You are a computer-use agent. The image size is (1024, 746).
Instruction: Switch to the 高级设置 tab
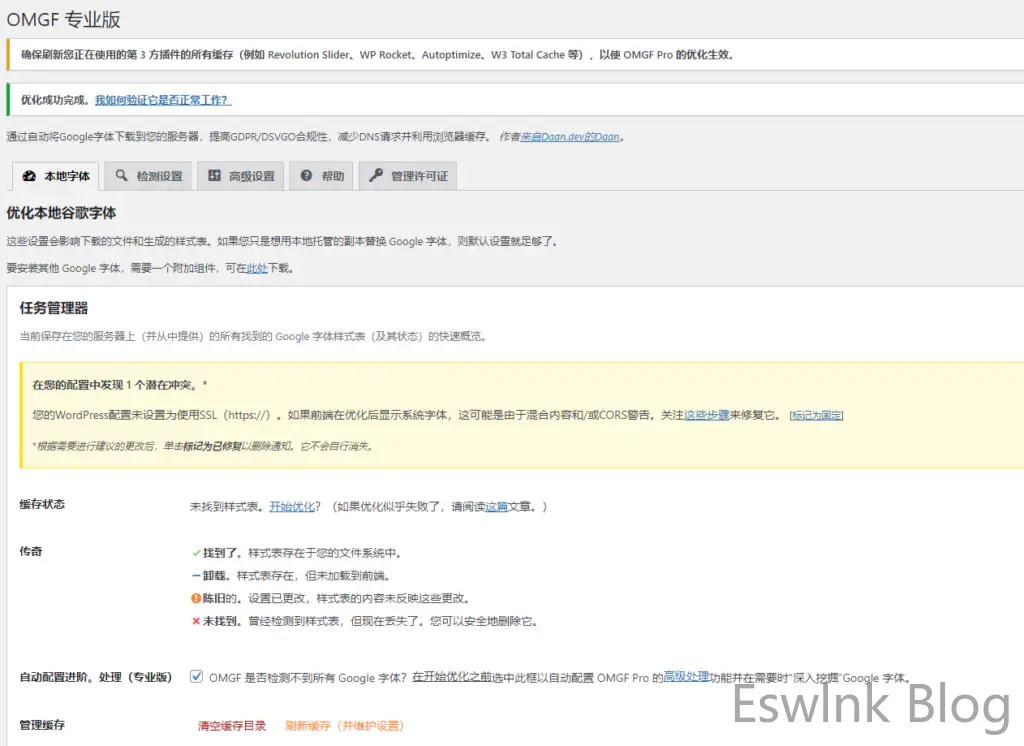point(241,176)
